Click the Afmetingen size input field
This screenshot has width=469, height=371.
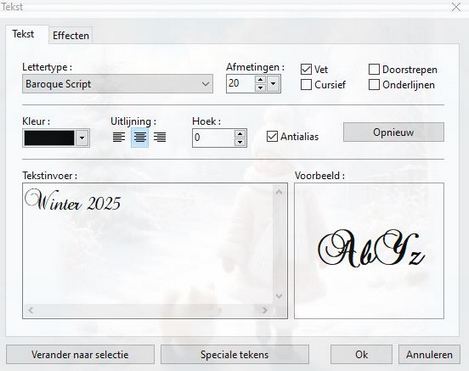[x=241, y=83]
